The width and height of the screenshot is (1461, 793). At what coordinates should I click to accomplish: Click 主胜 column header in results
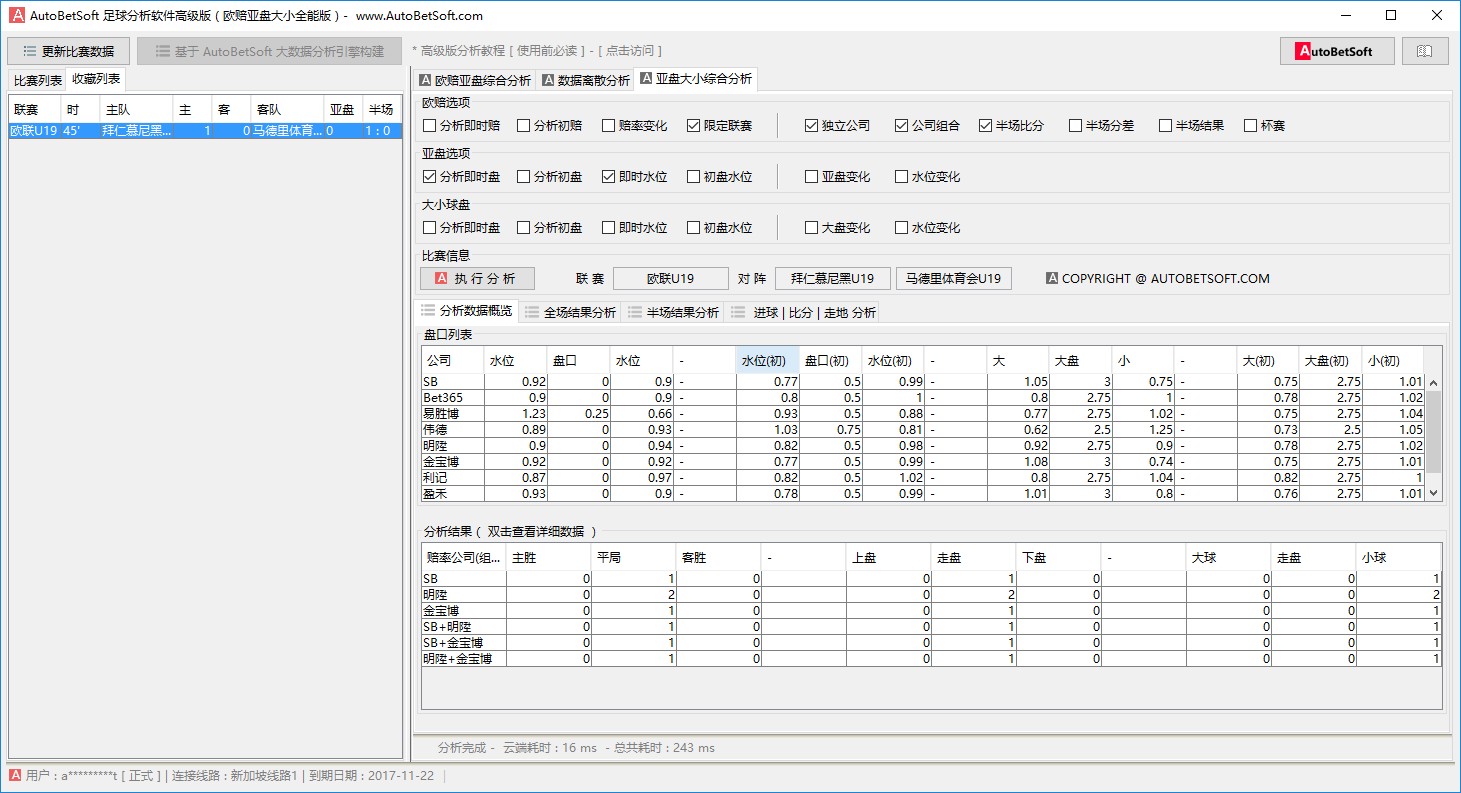(549, 557)
